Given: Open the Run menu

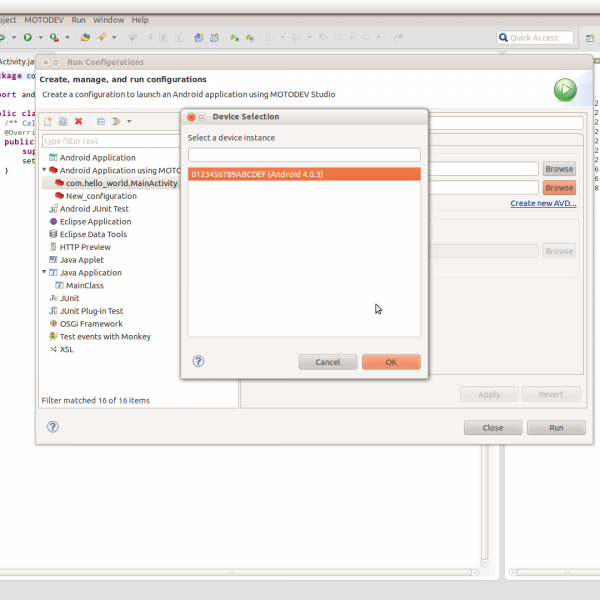Looking at the screenshot, I should 78,20.
